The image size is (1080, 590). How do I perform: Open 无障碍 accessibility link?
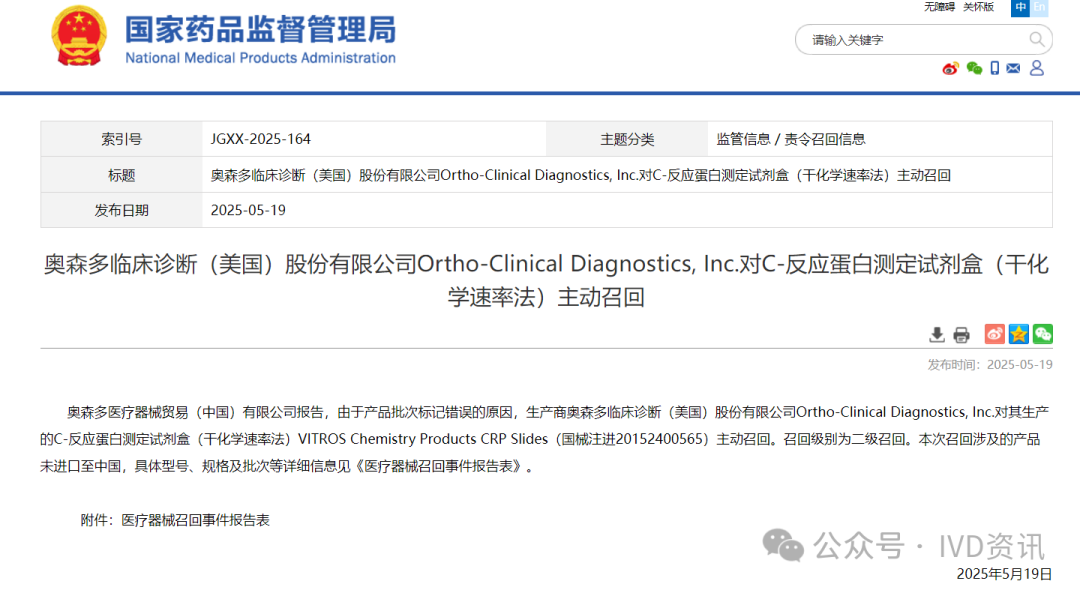939,7
